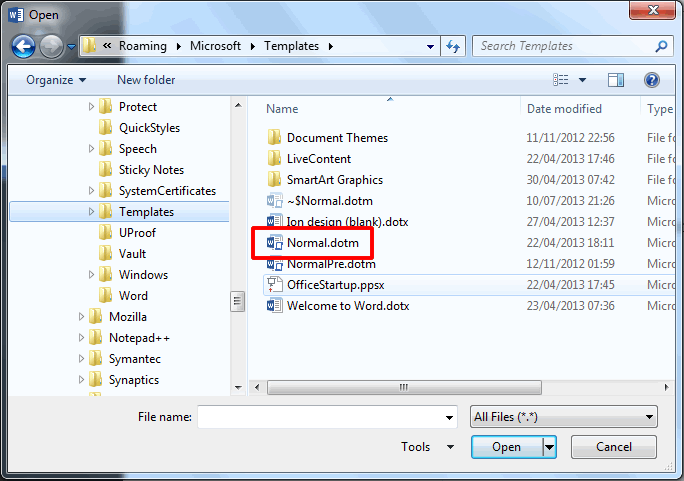Viewport: 684px width, 481px height.
Task: Expand the Symantec folder node
Action: click(81, 358)
